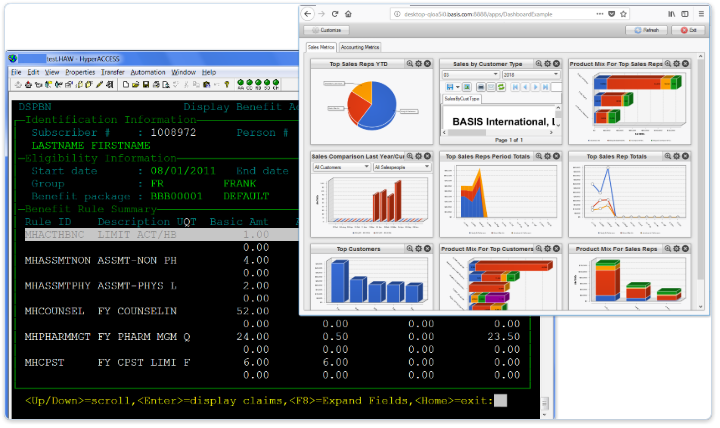Screen dimensions: 720x428
Task: Click save icon in the report toolbar
Action: point(452,87)
